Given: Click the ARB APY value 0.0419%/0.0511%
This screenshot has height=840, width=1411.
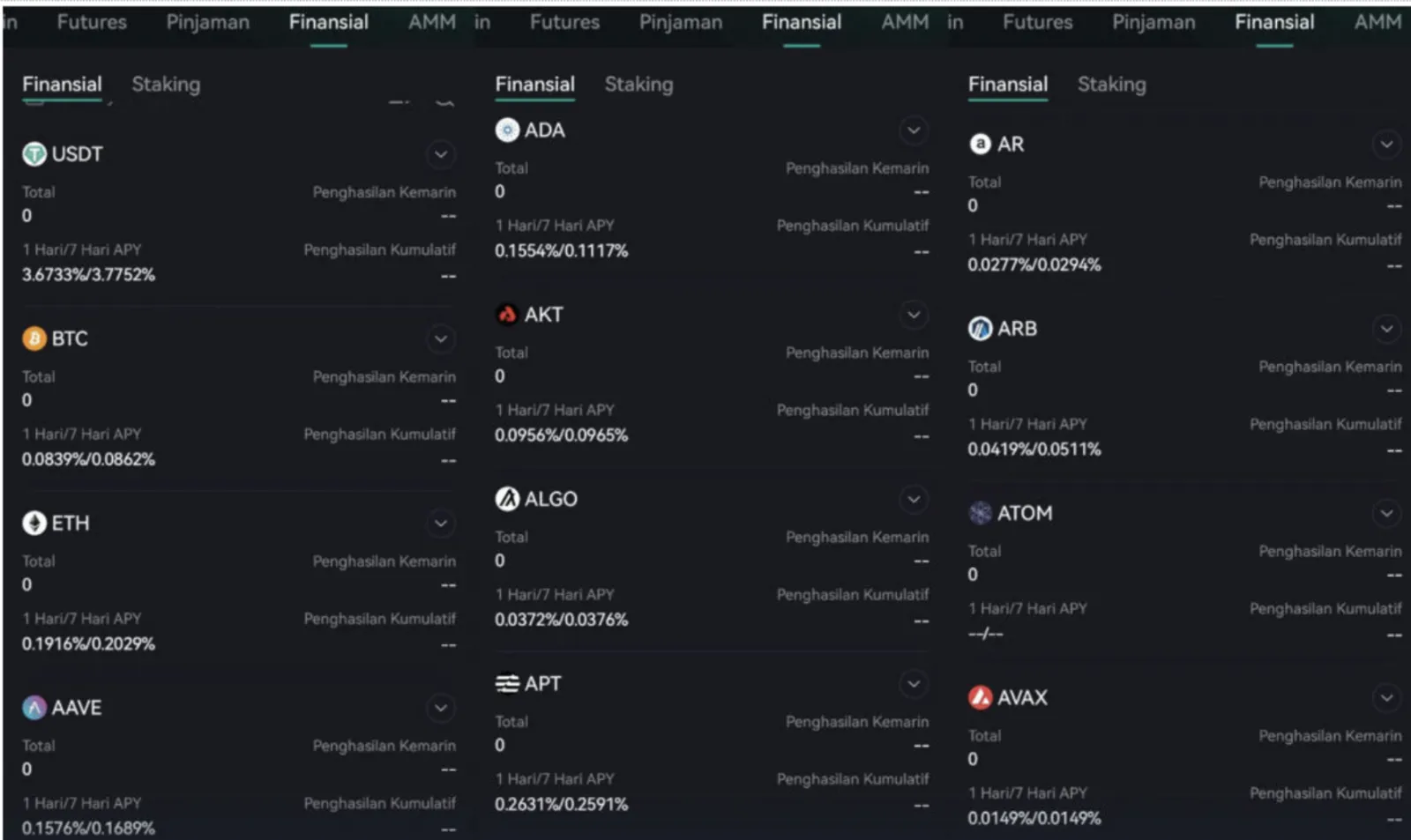Looking at the screenshot, I should point(1034,450).
